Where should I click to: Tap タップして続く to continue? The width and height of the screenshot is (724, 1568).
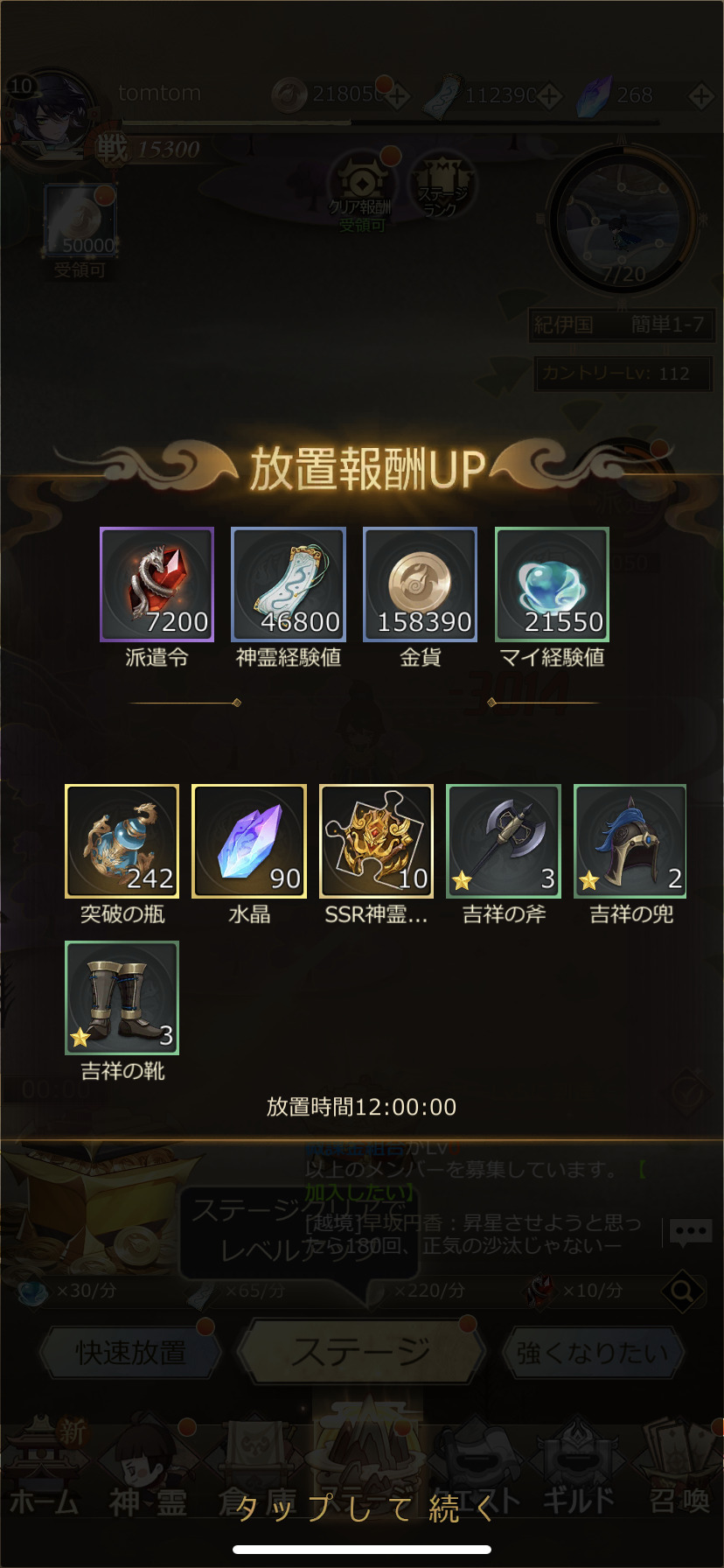coord(362,1508)
